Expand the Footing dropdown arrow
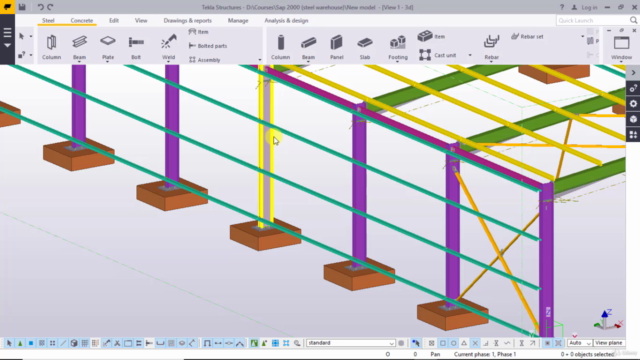The height and width of the screenshot is (360, 640). [x=398, y=62]
